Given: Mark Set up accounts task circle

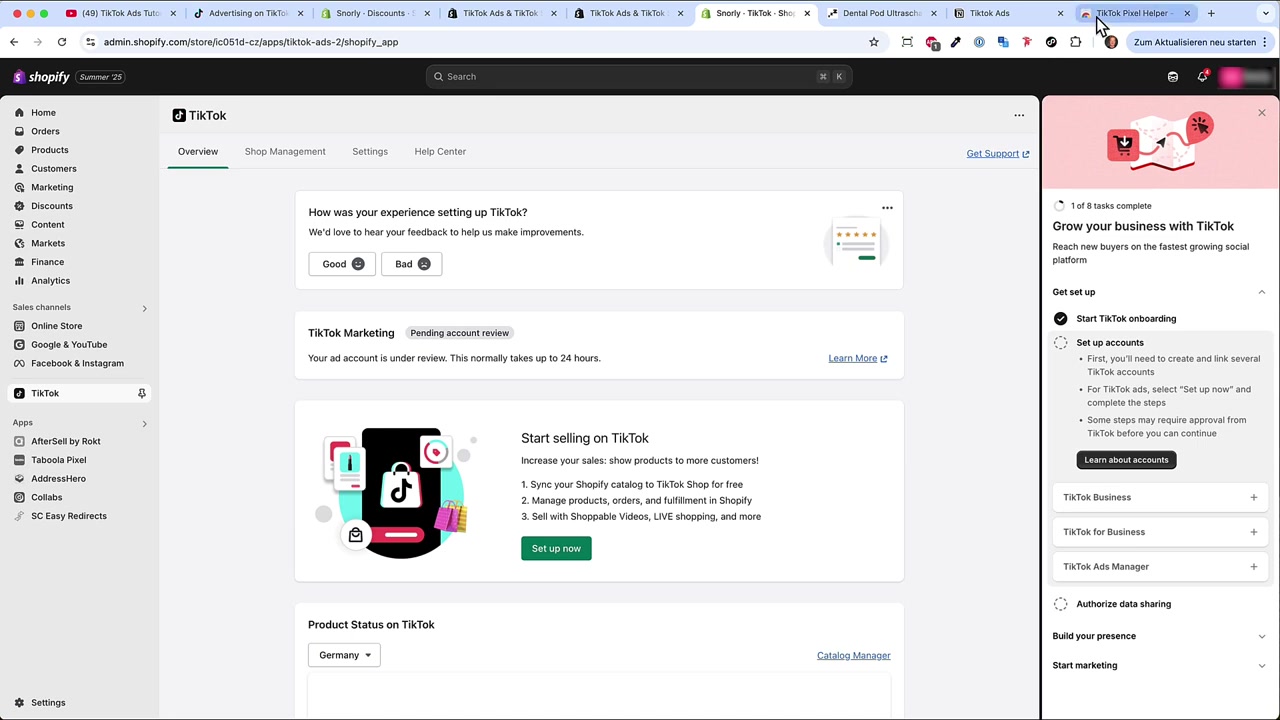Looking at the screenshot, I should pos(1060,343).
